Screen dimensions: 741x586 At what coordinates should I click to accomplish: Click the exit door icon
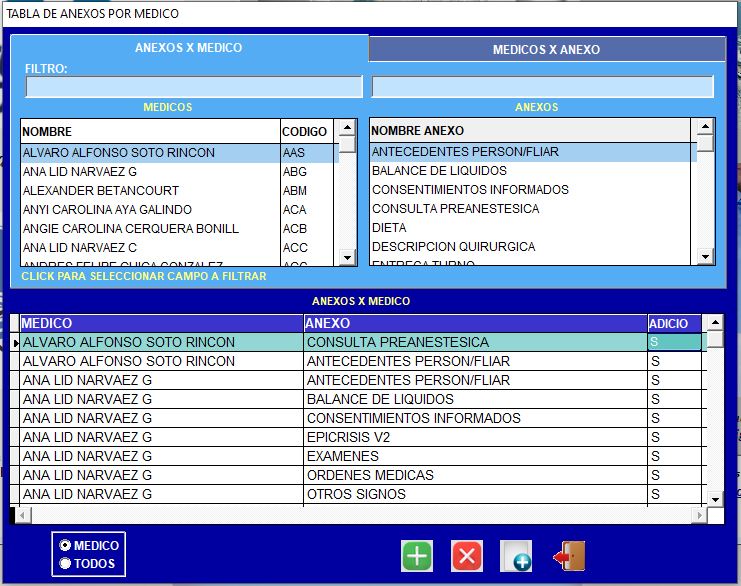569,556
